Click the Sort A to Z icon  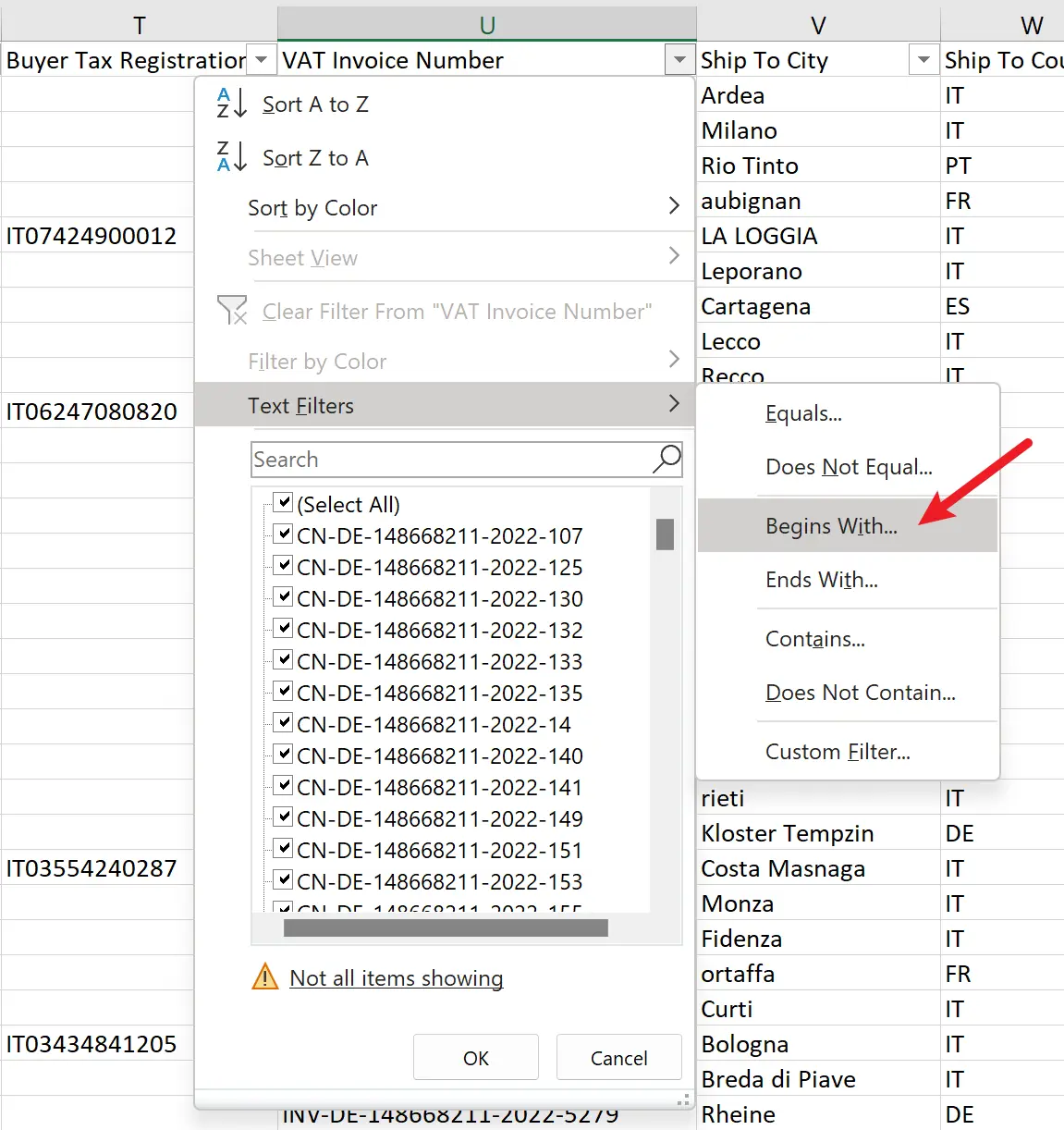tap(231, 104)
